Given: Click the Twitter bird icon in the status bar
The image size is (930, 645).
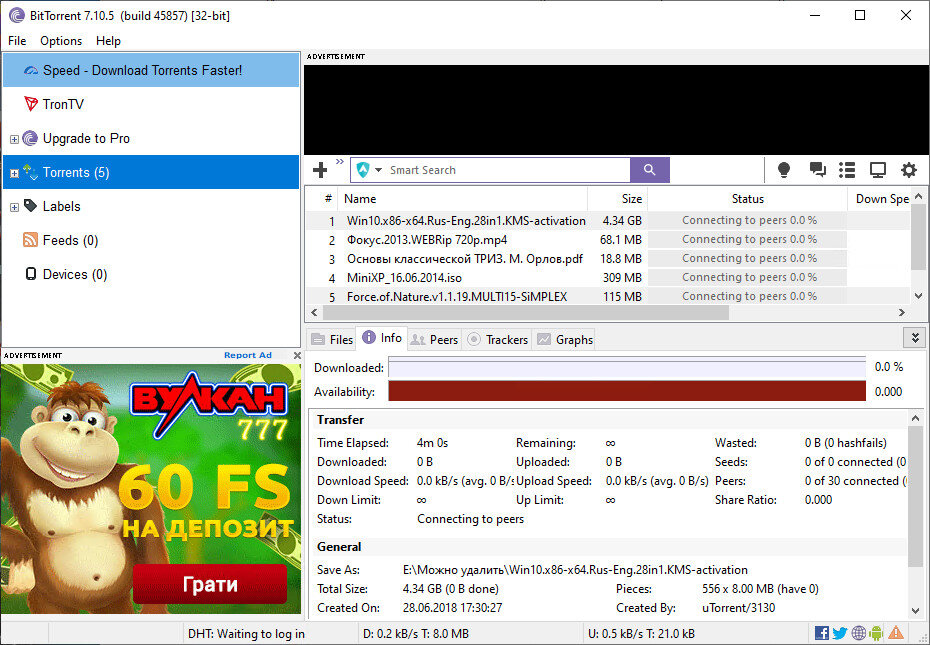Looking at the screenshot, I should coord(839,633).
